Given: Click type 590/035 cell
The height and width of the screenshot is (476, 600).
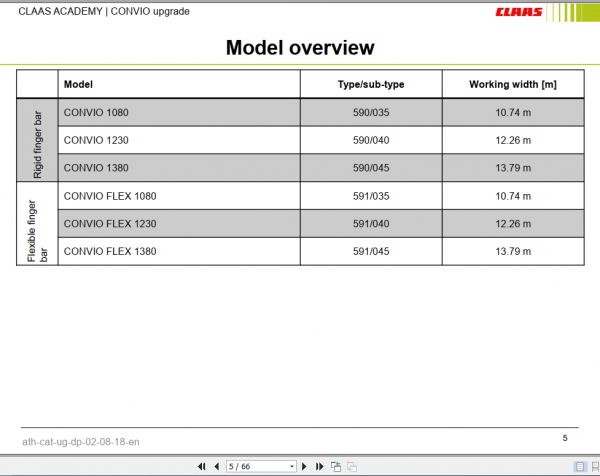Looking at the screenshot, I should [371, 112].
